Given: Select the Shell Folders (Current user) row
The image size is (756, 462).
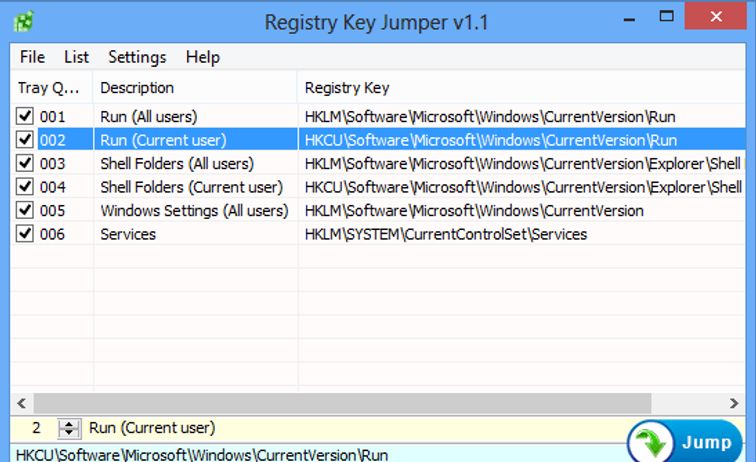Looking at the screenshot, I should [191, 187].
